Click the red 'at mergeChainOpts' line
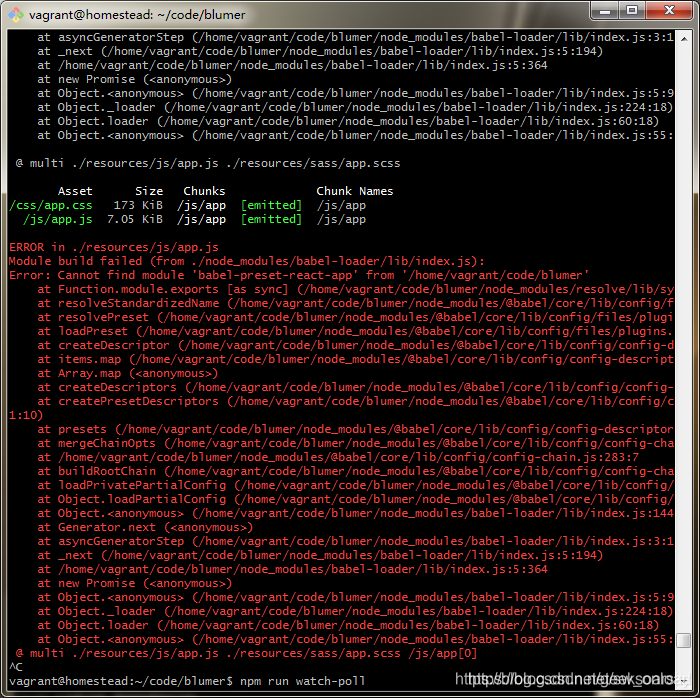This screenshot has height=698, width=700. pos(355,443)
